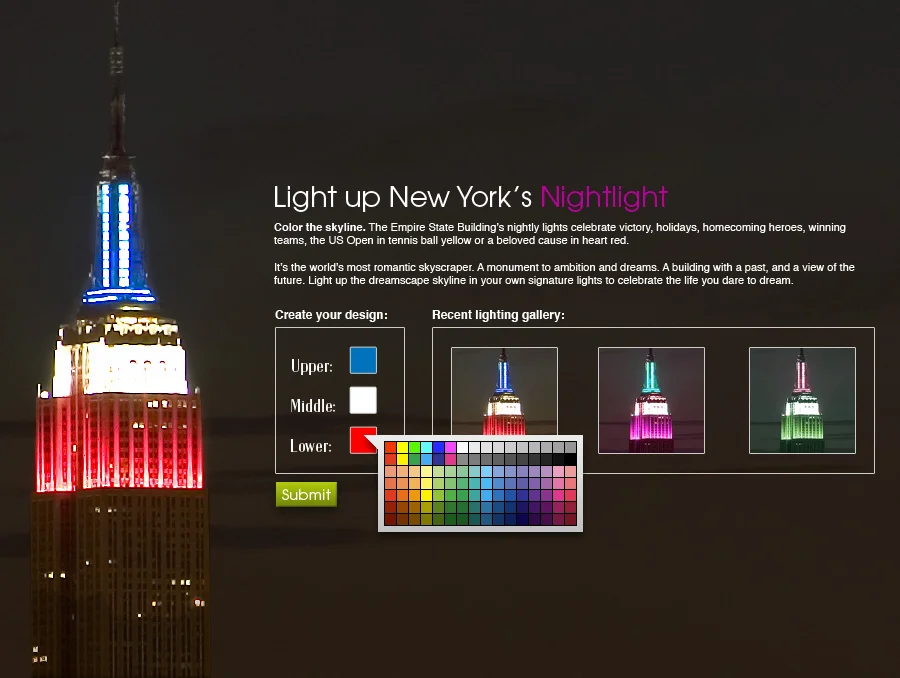Open gallery thumbnail with teal spire and magenta base

click(651, 400)
